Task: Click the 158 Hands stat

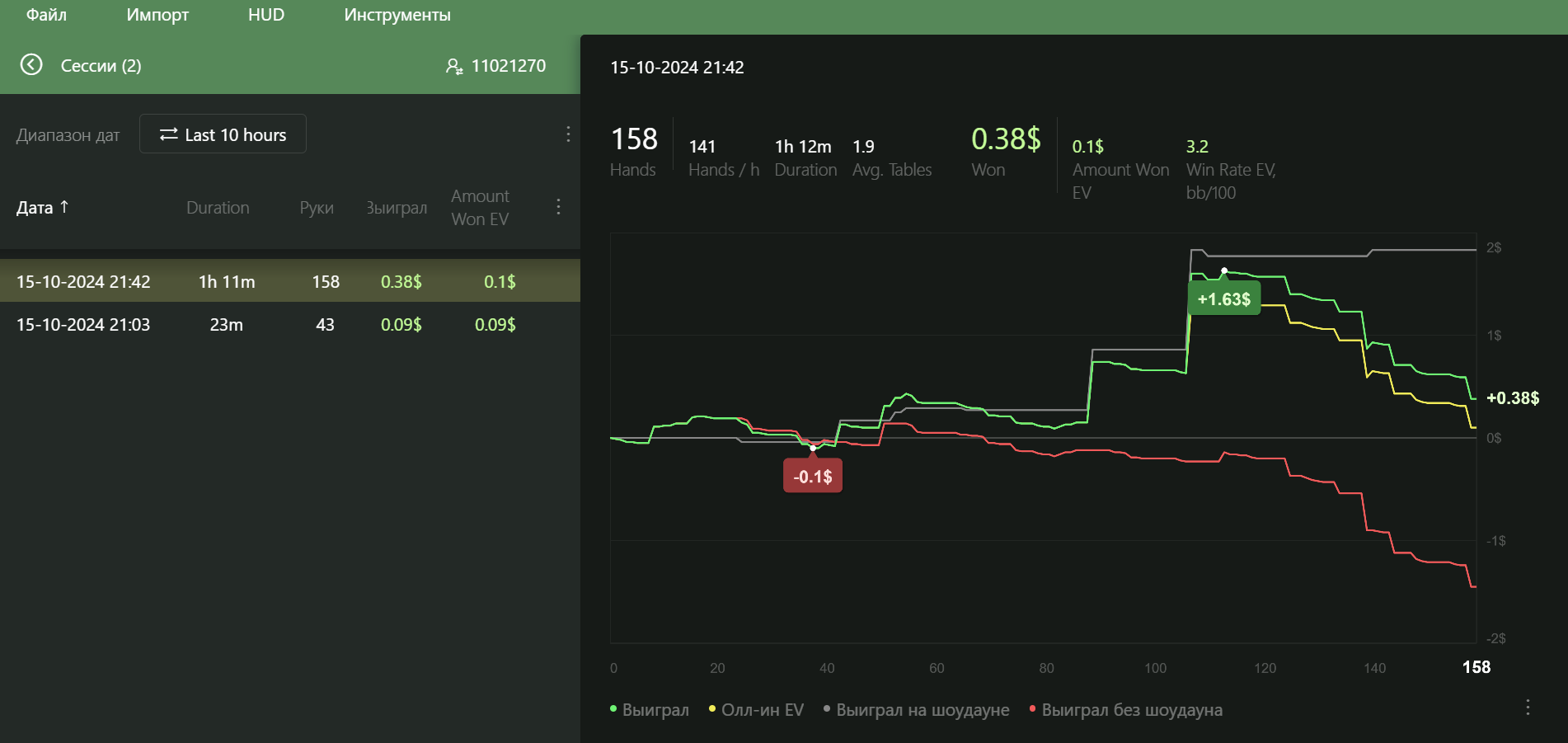Action: click(634, 151)
